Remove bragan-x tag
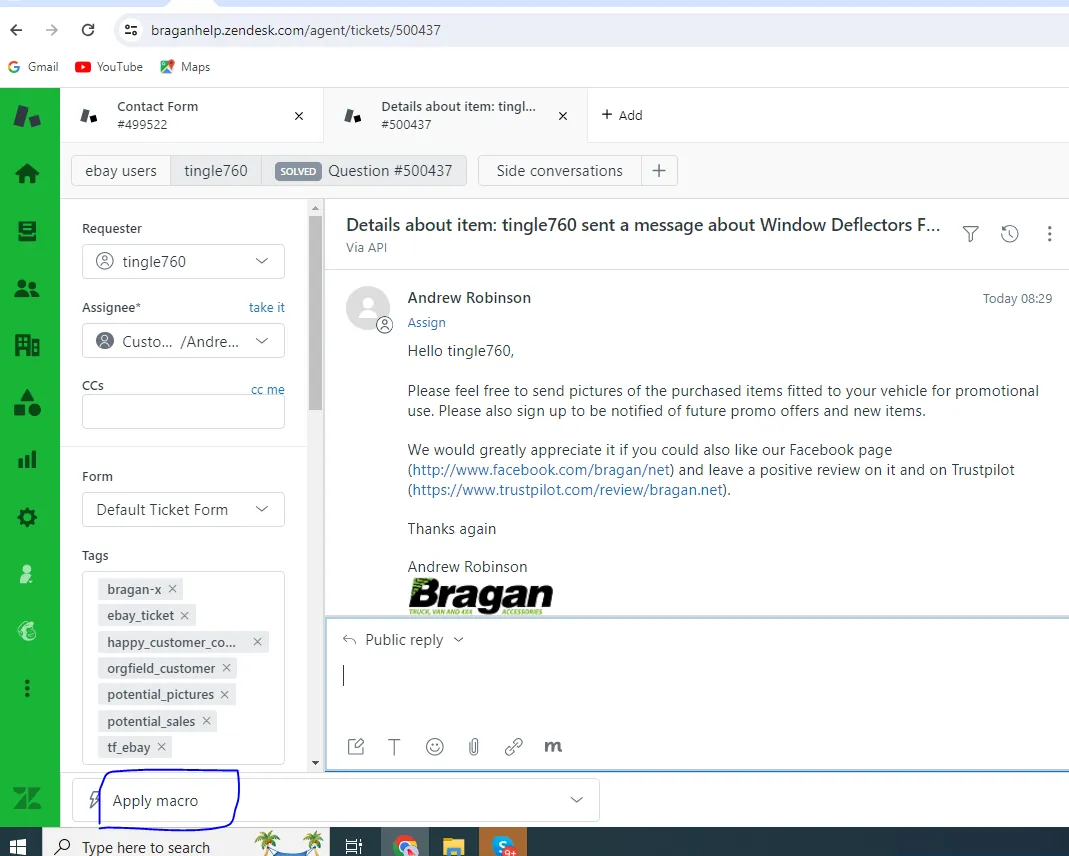The height and width of the screenshot is (856, 1069). click(x=172, y=589)
